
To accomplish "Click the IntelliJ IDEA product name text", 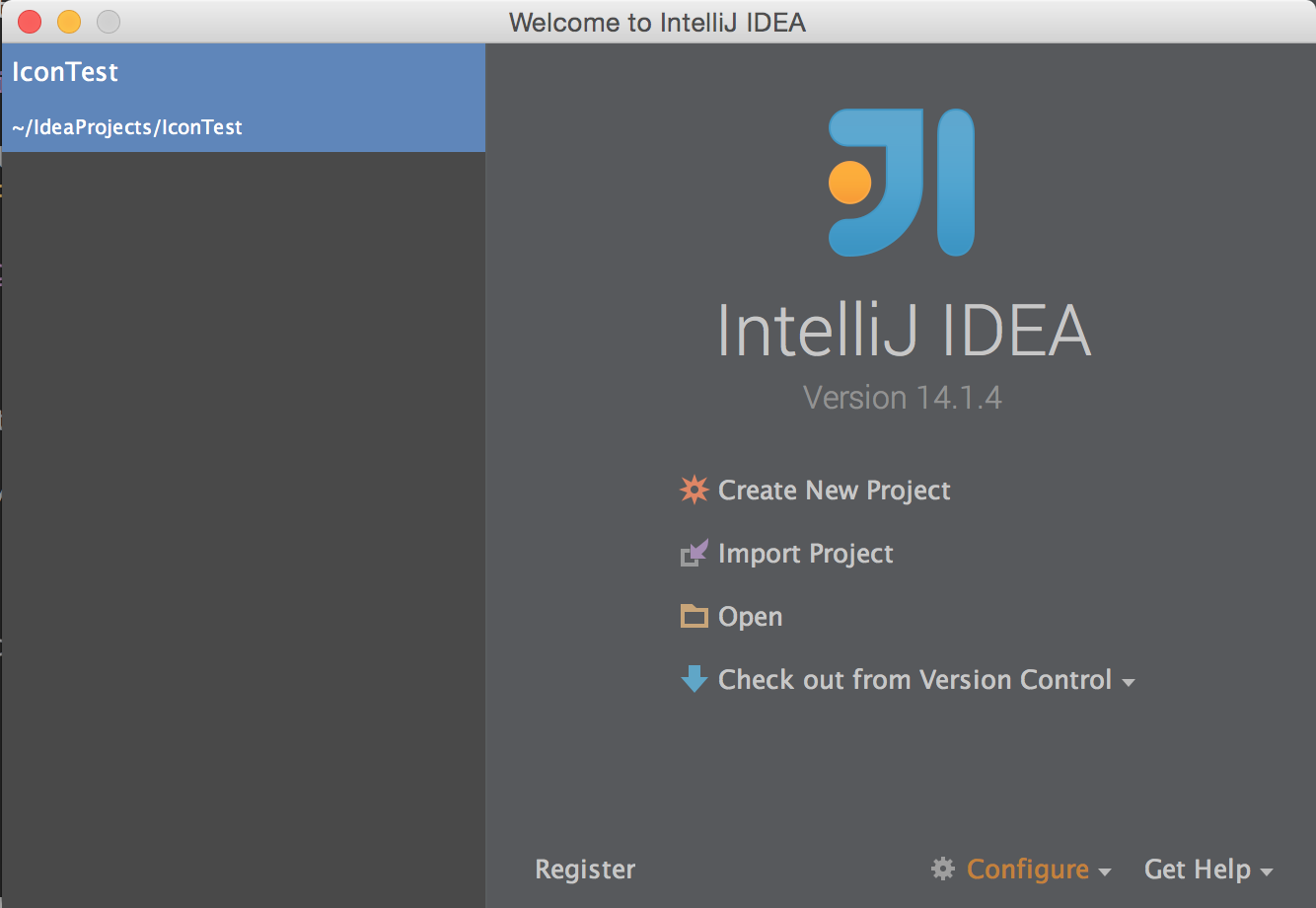I will 904,330.
